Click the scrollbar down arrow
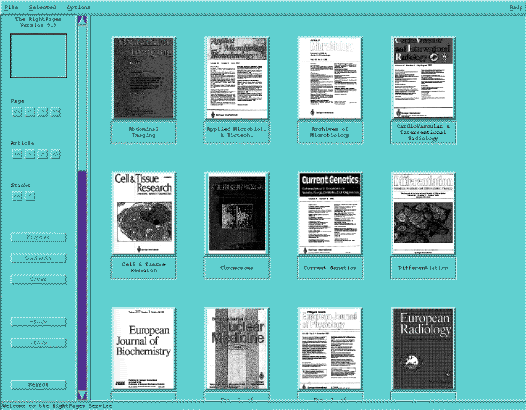The width and height of the screenshot is (526, 410). [82, 395]
